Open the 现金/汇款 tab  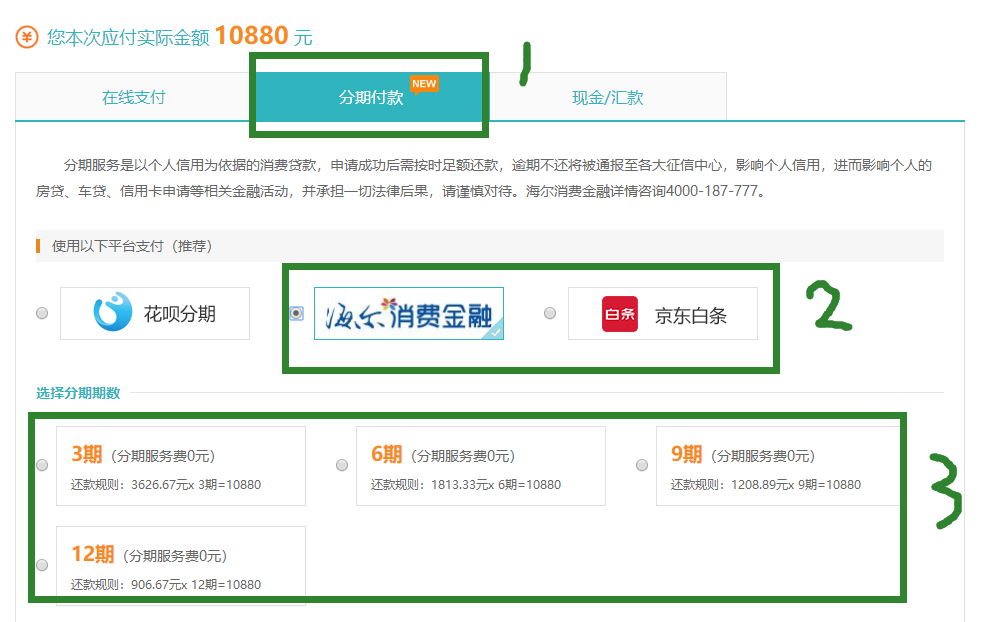[x=607, y=97]
